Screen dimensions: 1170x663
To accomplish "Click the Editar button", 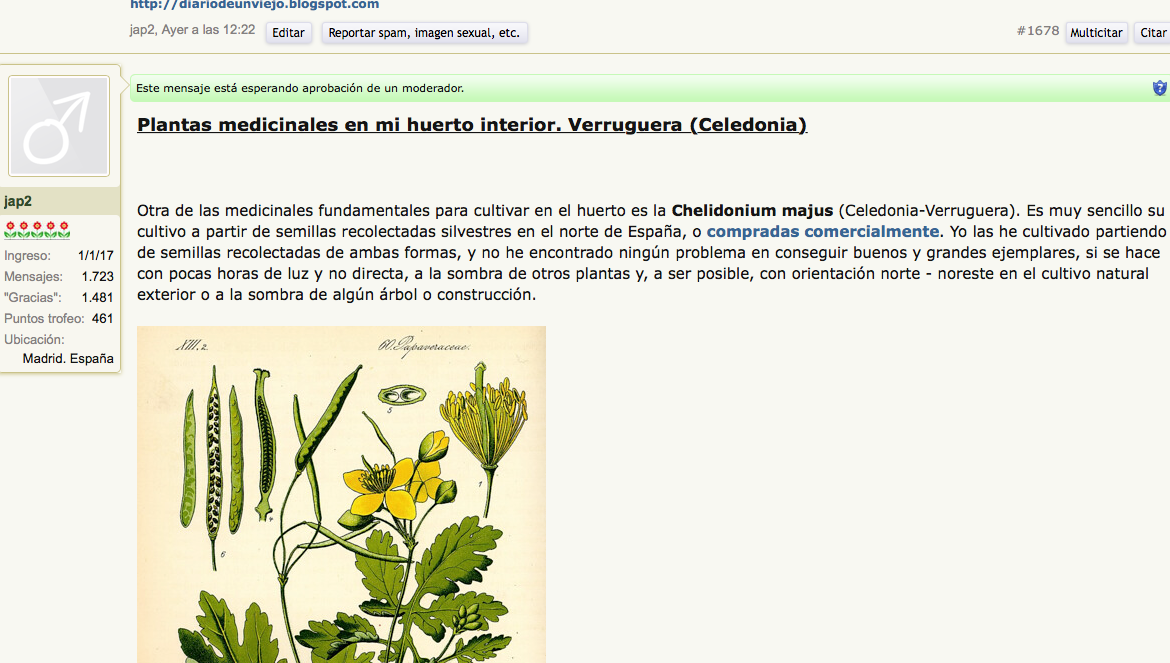I will coord(288,33).
